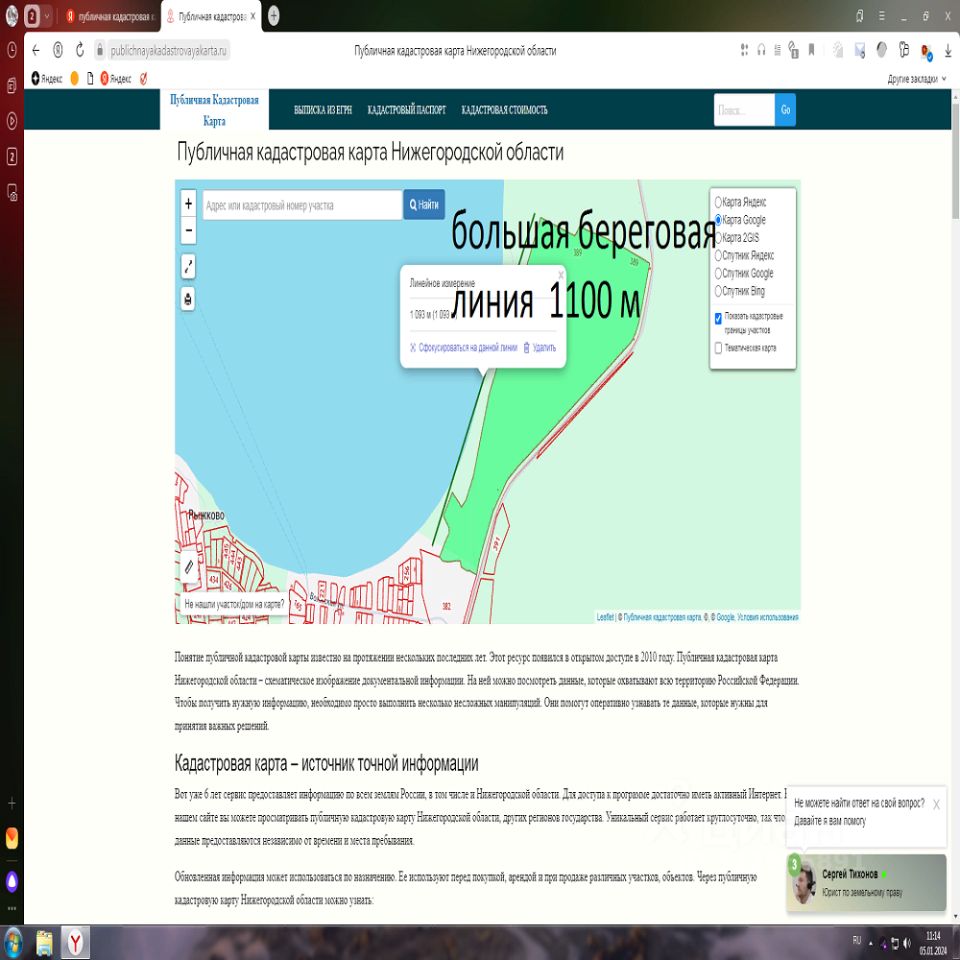Click the blue Найти search button
960x960 pixels.
coord(424,204)
